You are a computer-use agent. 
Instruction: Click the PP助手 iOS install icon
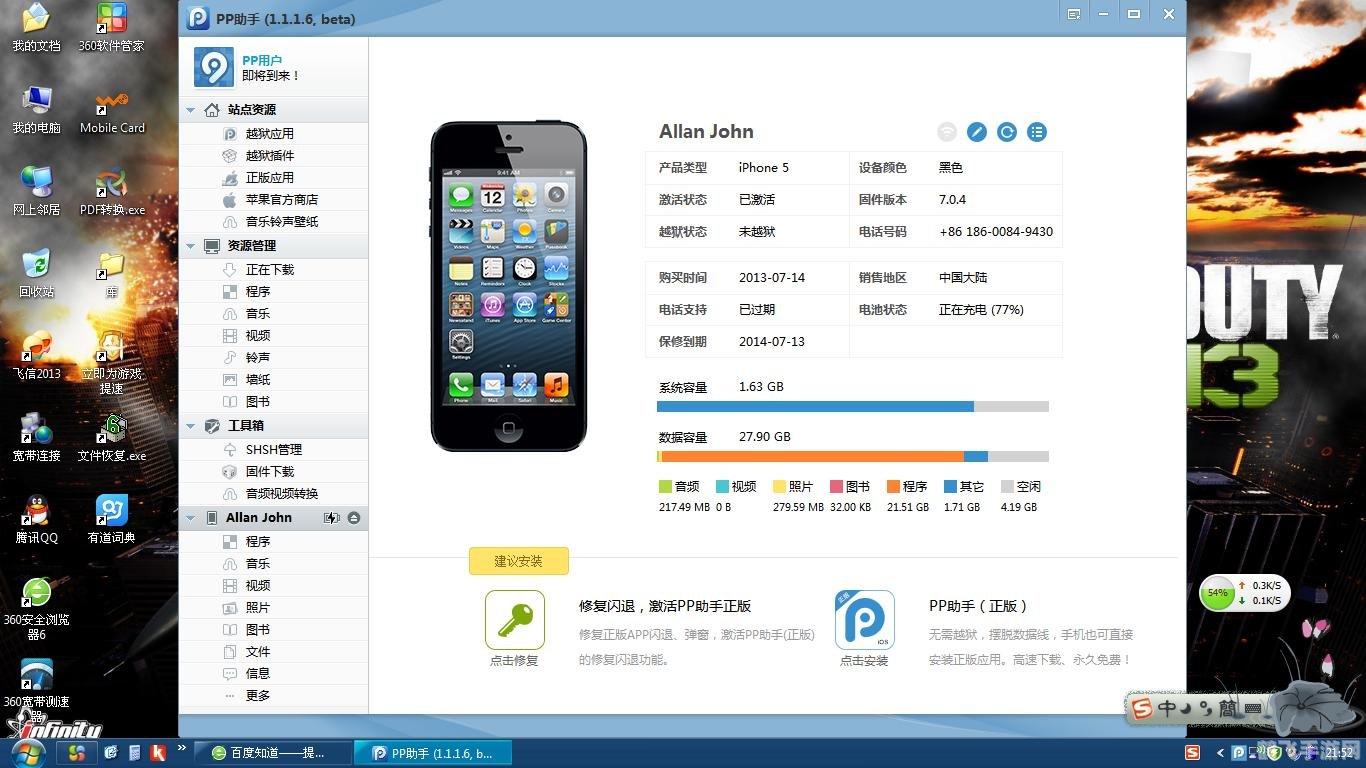coord(864,620)
